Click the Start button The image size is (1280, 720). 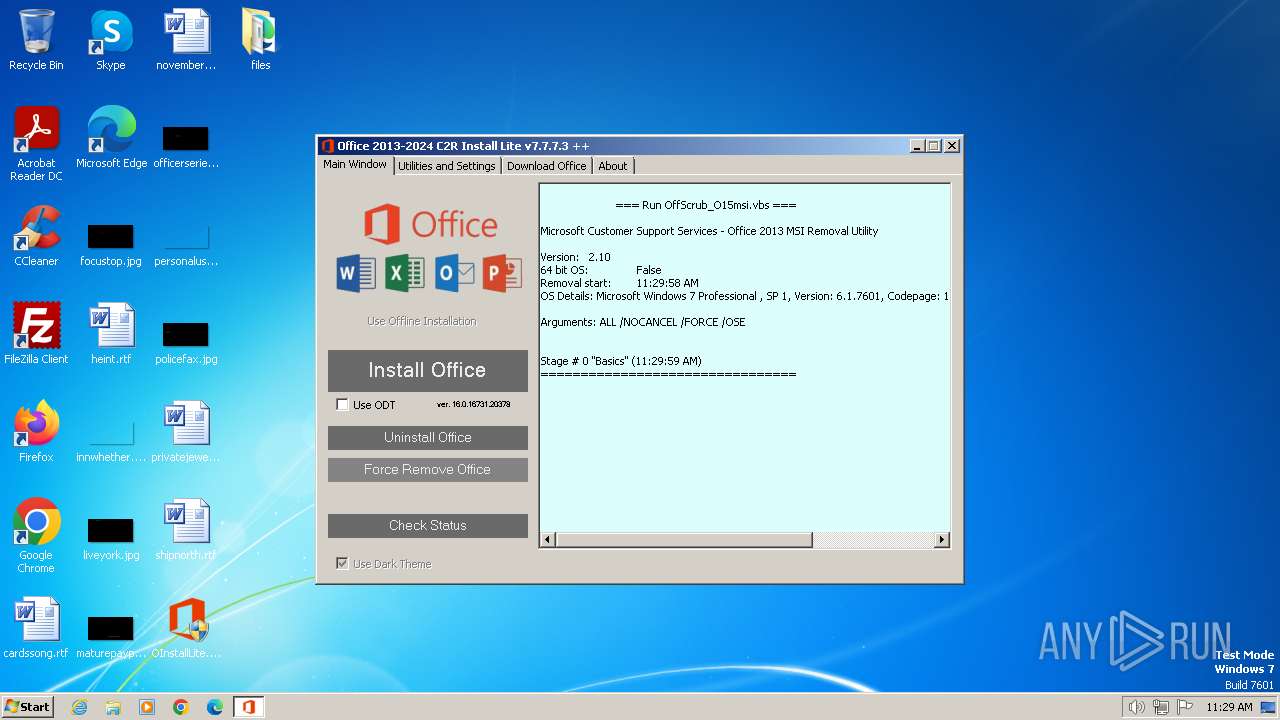27,707
